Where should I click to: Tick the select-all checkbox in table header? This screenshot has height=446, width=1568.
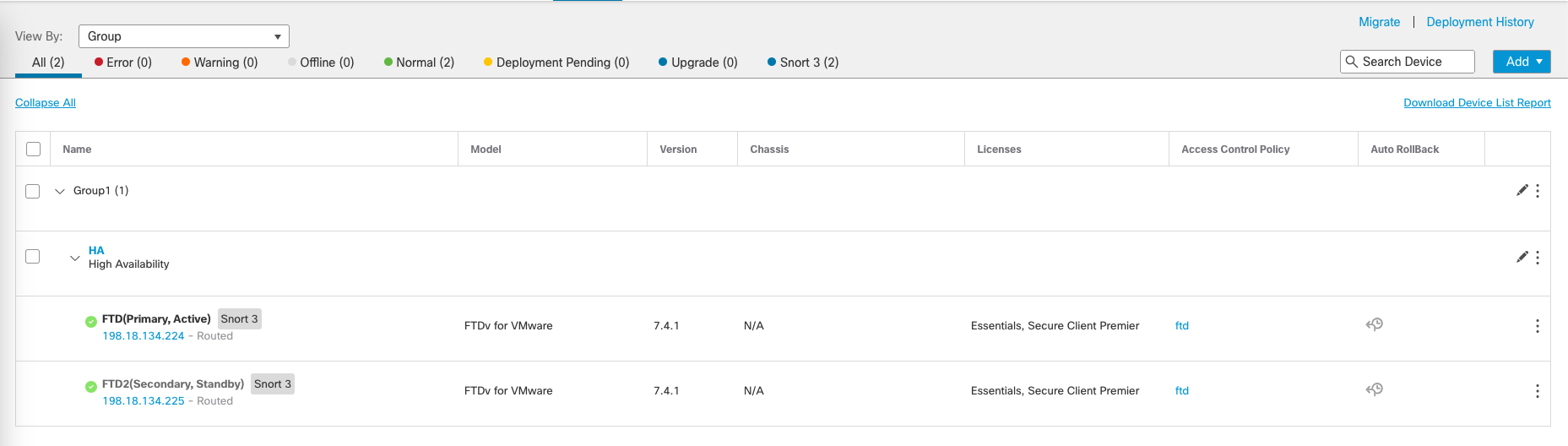point(34,150)
